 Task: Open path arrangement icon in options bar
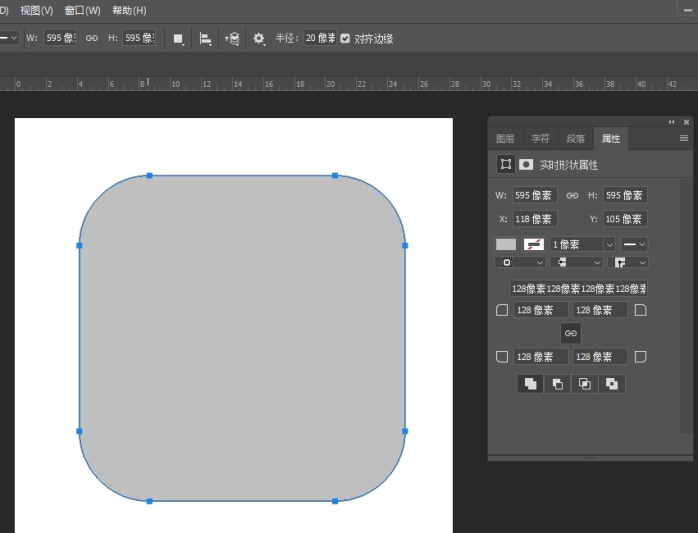(232, 38)
